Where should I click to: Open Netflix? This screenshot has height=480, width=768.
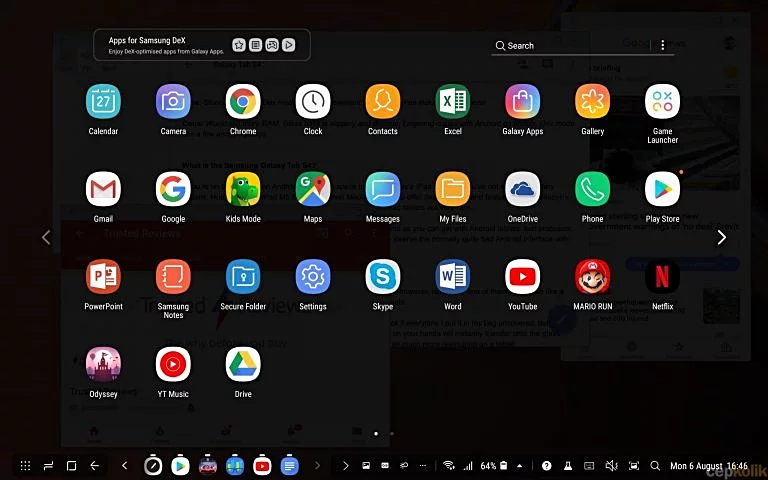pos(662,277)
